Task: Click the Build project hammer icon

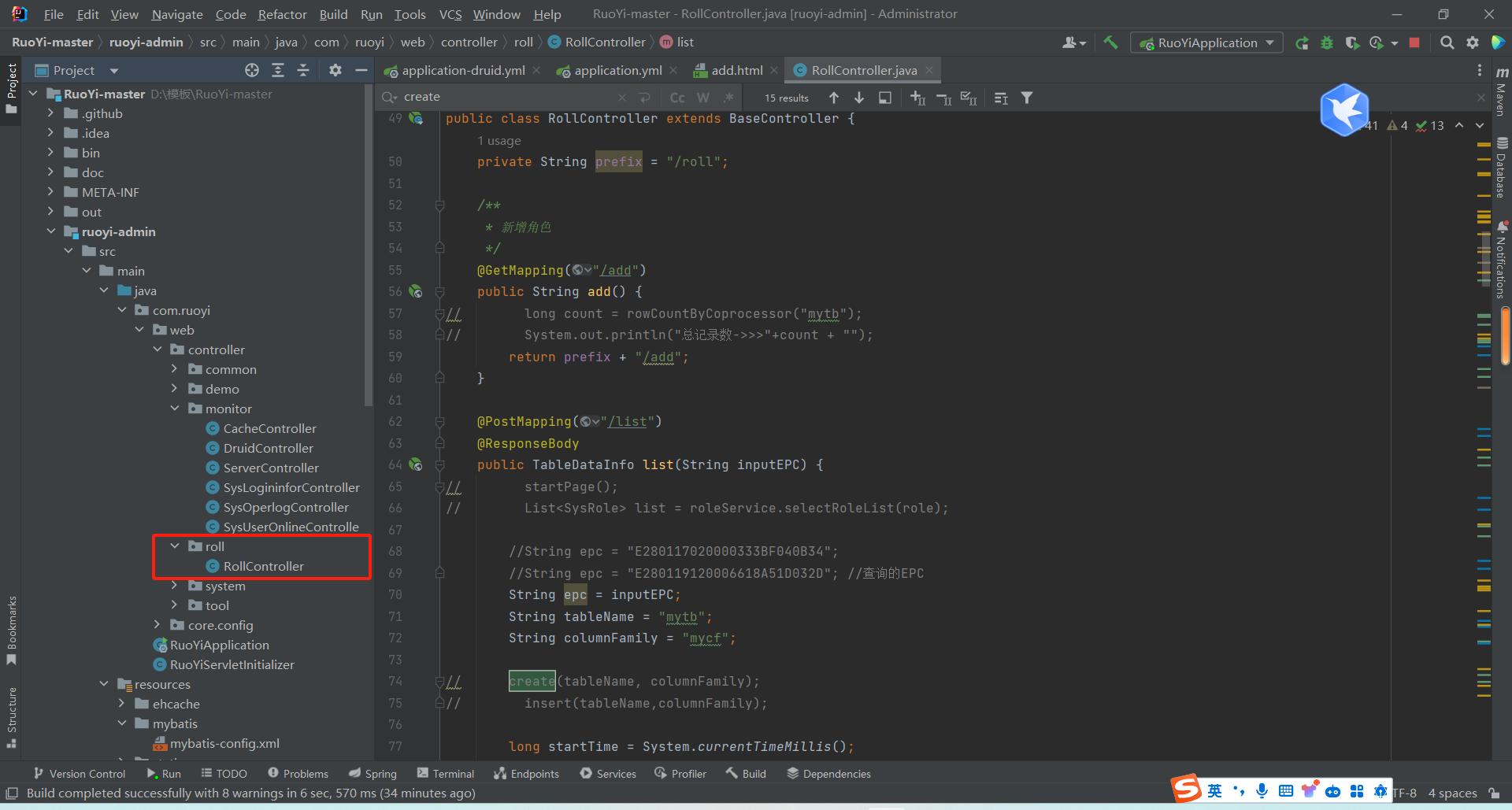Action: [x=1110, y=43]
